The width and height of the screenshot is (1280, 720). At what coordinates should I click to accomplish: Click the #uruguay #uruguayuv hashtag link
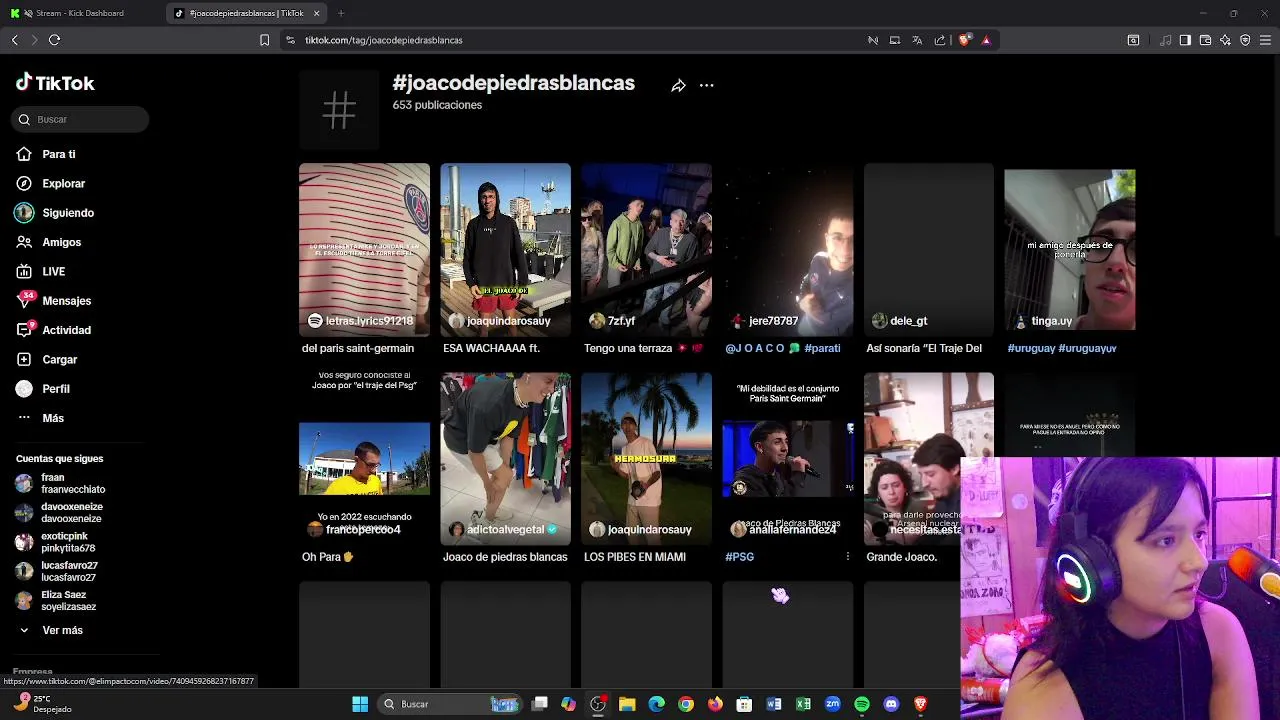[x=1062, y=348]
